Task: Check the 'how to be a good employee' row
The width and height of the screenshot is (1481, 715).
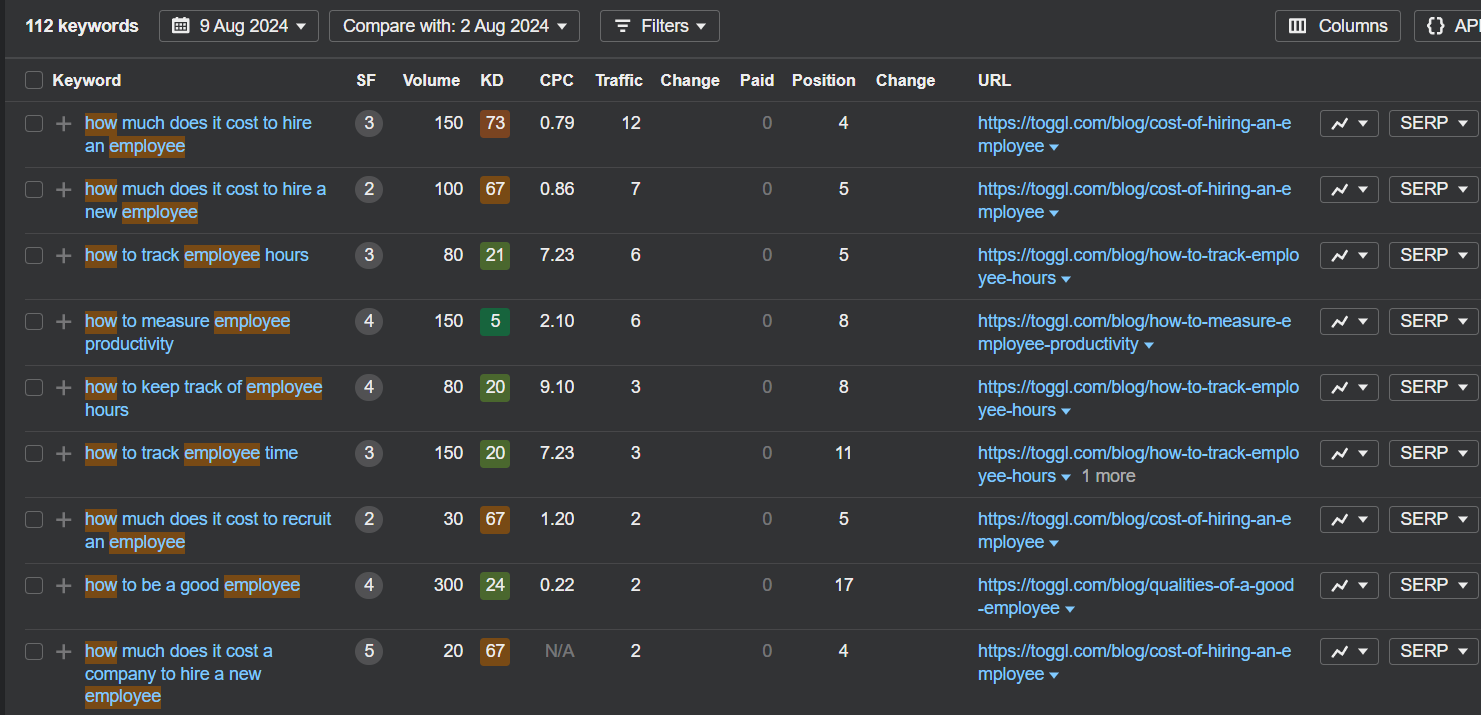Action: (x=34, y=585)
